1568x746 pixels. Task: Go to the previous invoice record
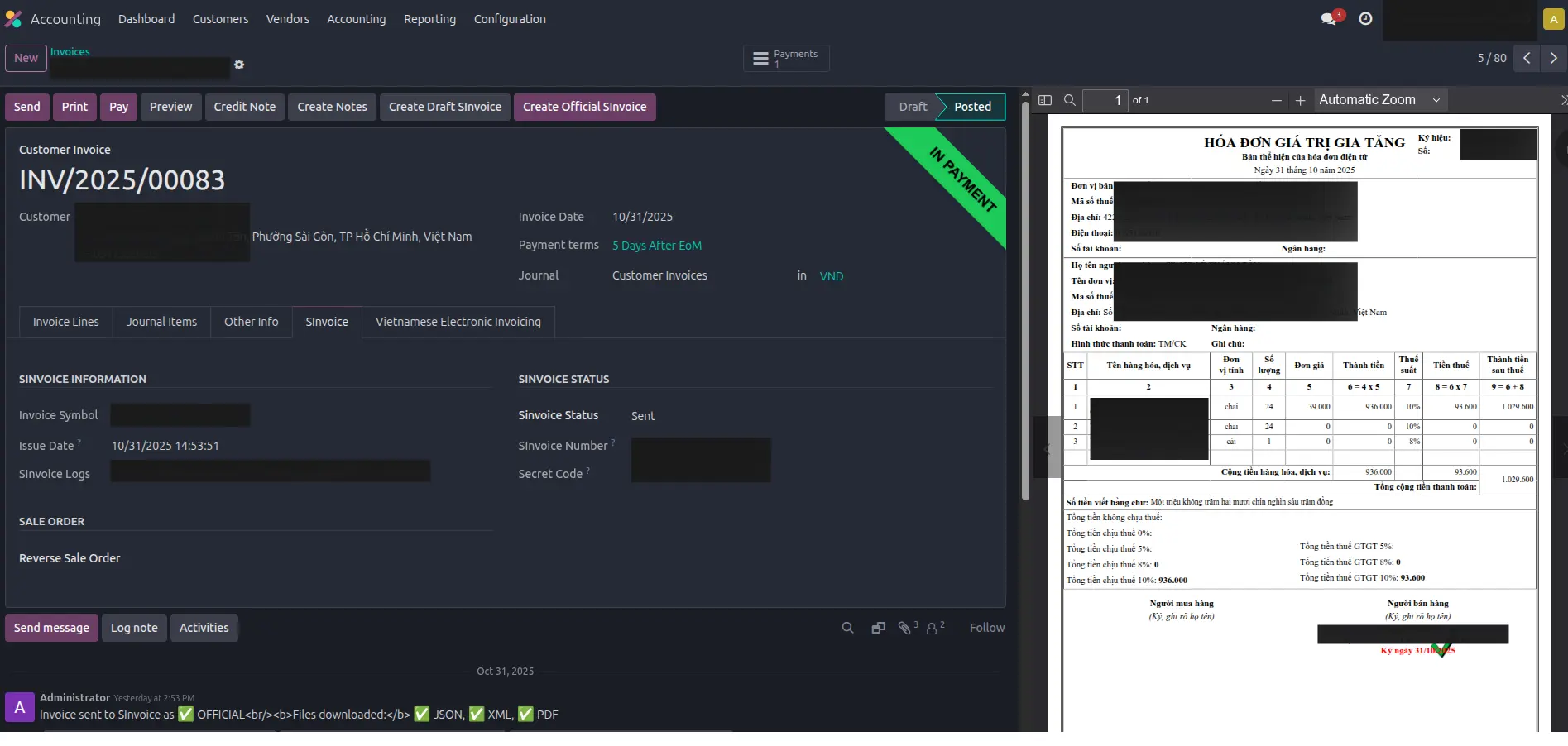[1527, 58]
